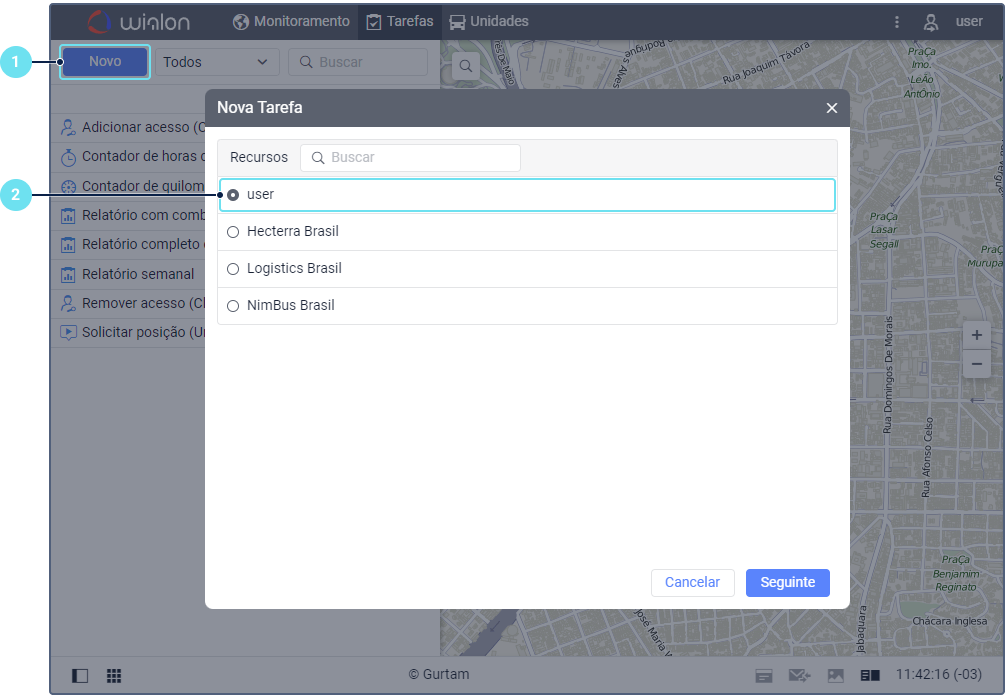
Task: Click the Seguinte button
Action: tap(788, 583)
